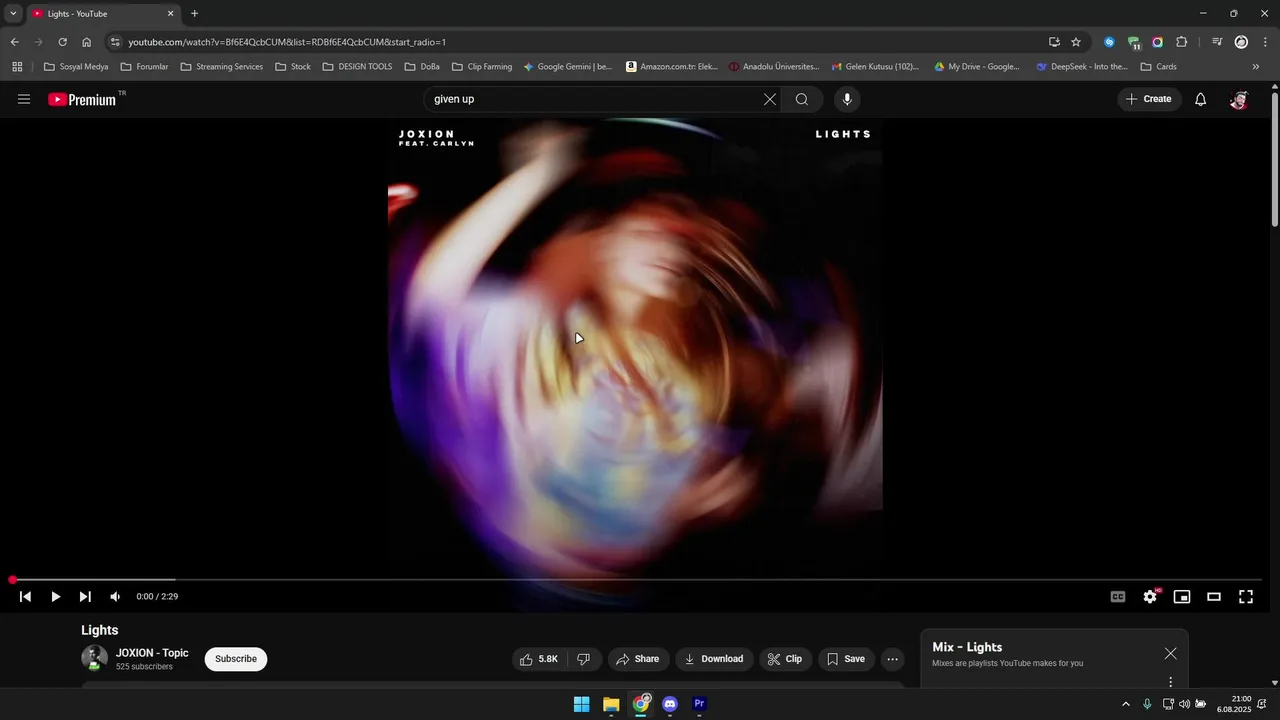Click the 525 subscribers text

(x=144, y=667)
